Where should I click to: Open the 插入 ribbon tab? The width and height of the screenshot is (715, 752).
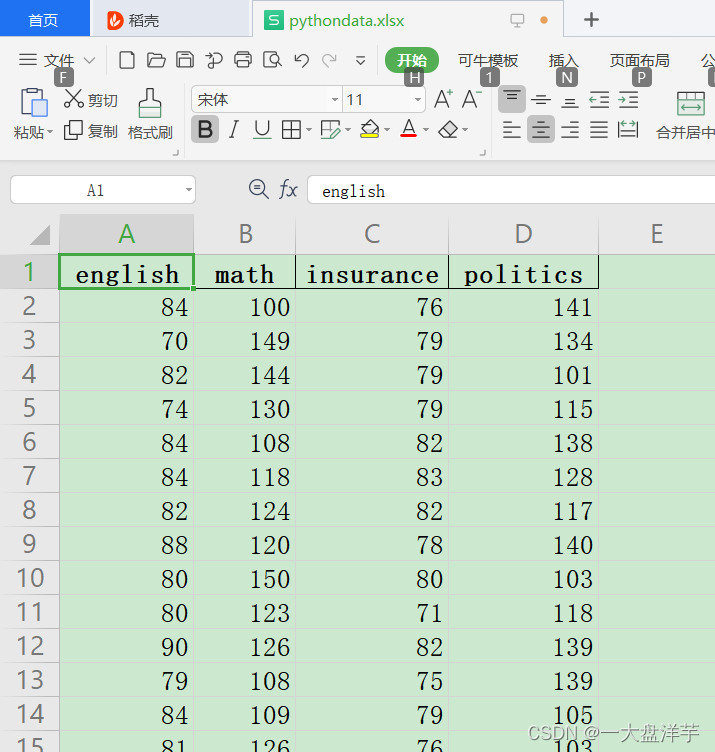pyautogui.click(x=563, y=60)
